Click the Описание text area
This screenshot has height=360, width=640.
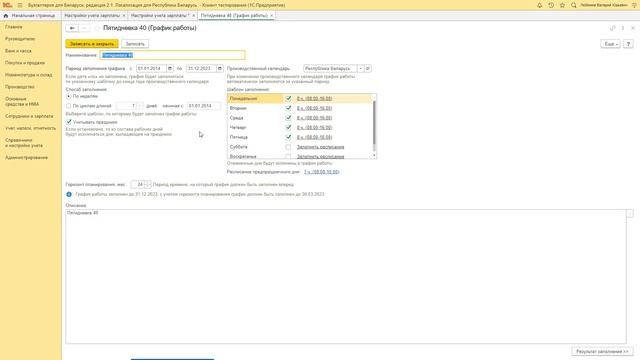click(346, 276)
